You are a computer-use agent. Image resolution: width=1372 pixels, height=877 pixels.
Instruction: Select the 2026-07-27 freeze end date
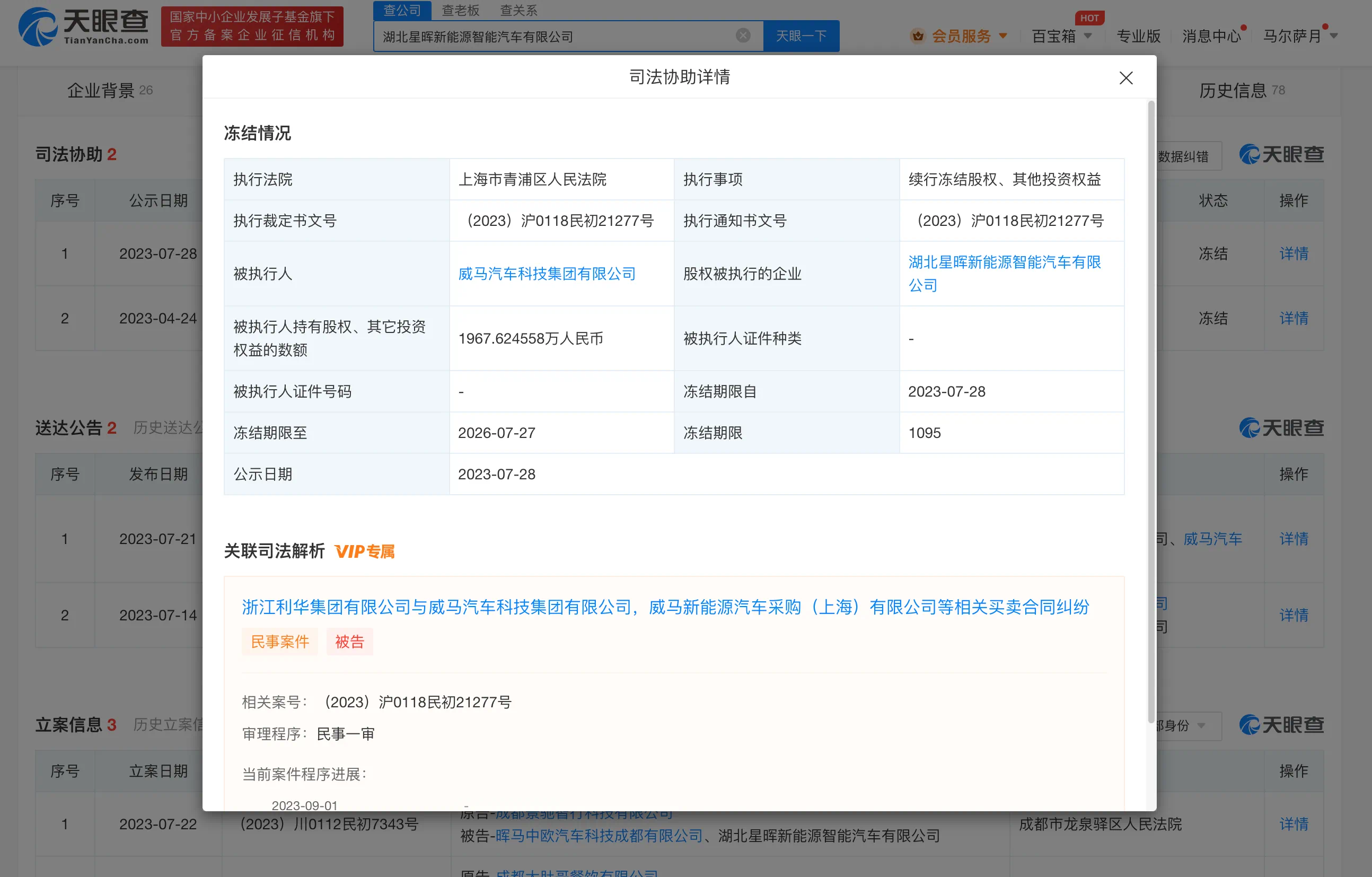(497, 433)
